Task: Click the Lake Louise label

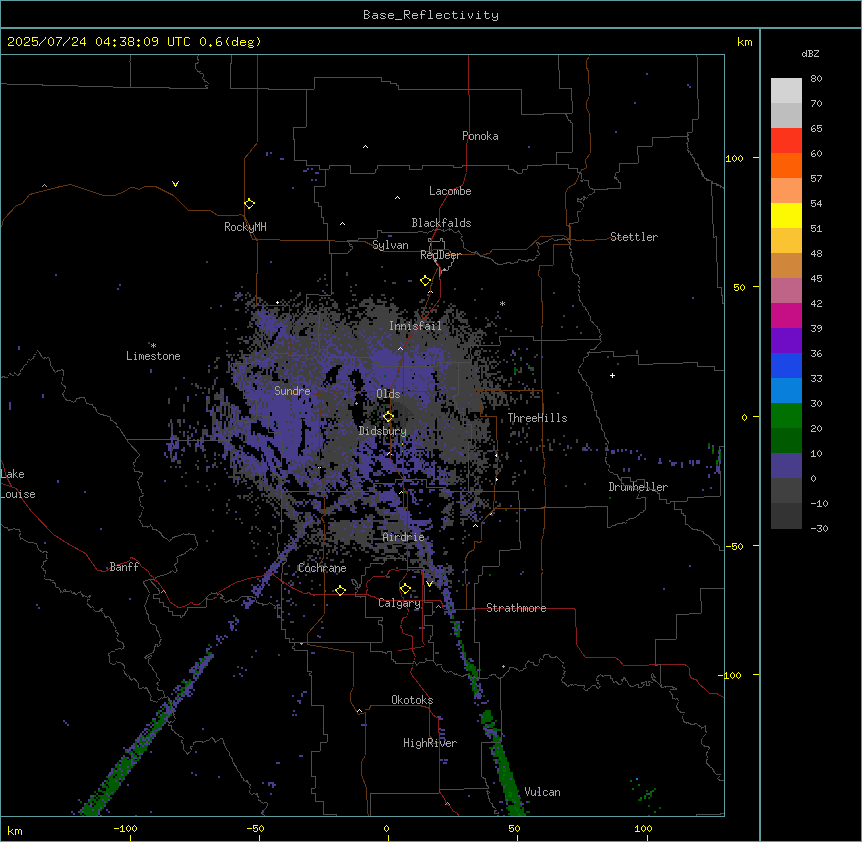Action: coord(18,484)
